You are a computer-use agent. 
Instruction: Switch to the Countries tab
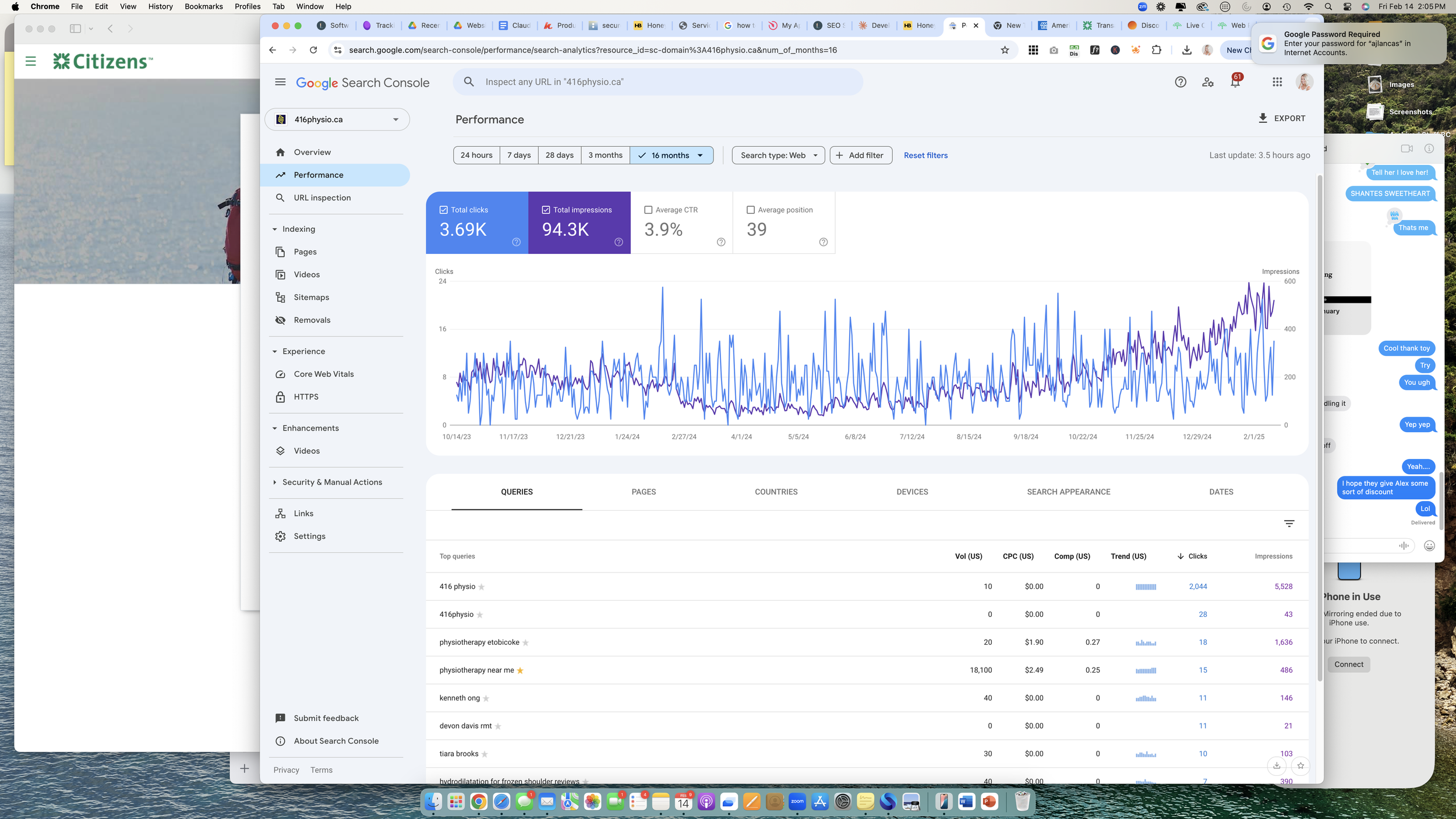pyautogui.click(x=776, y=492)
